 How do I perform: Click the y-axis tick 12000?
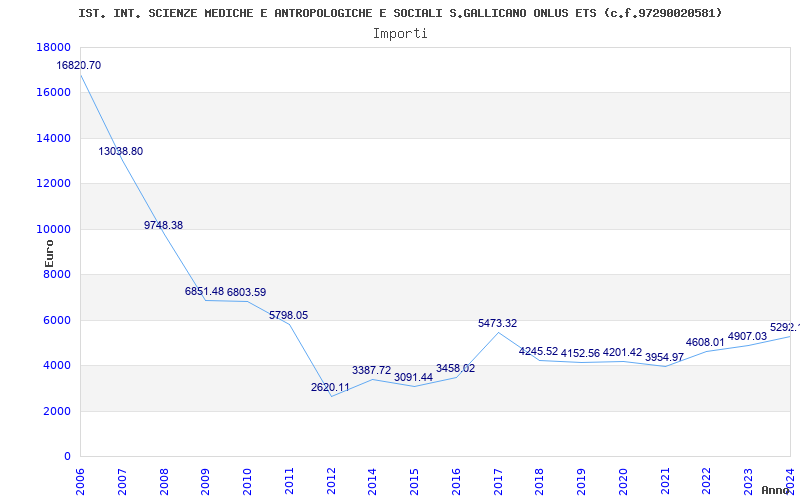click(x=53, y=183)
